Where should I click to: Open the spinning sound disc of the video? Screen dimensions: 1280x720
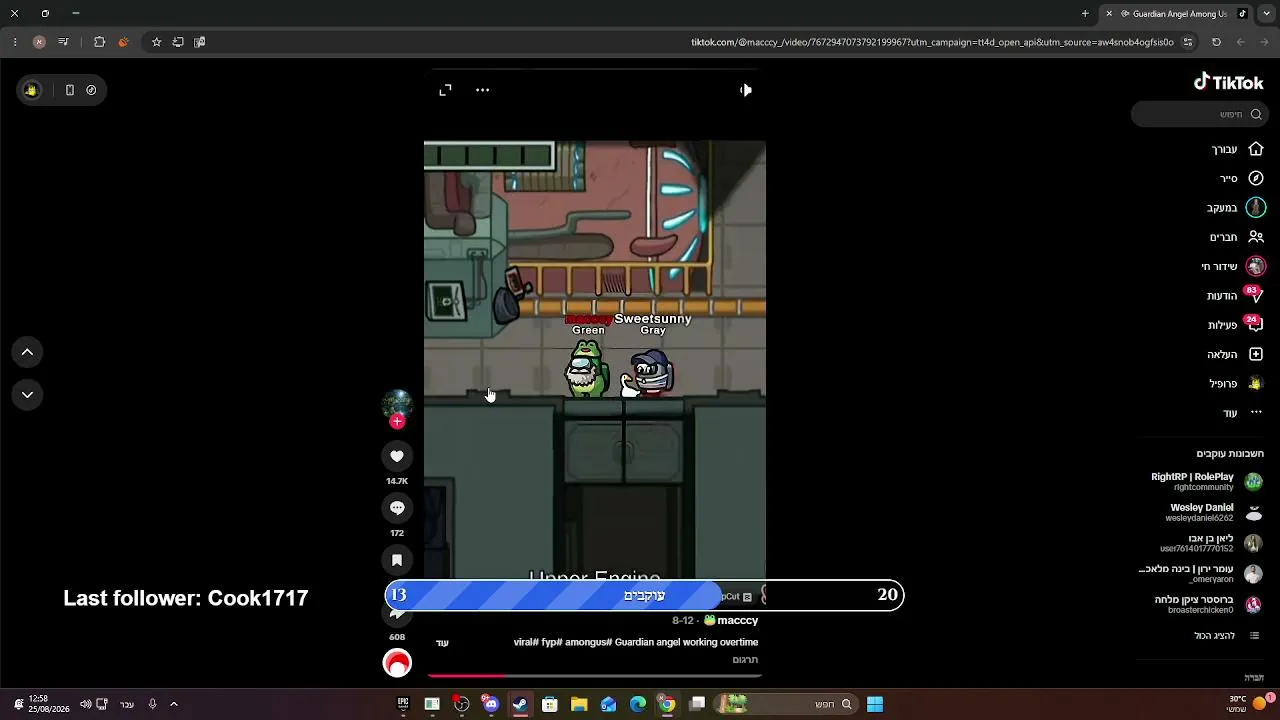tap(397, 663)
